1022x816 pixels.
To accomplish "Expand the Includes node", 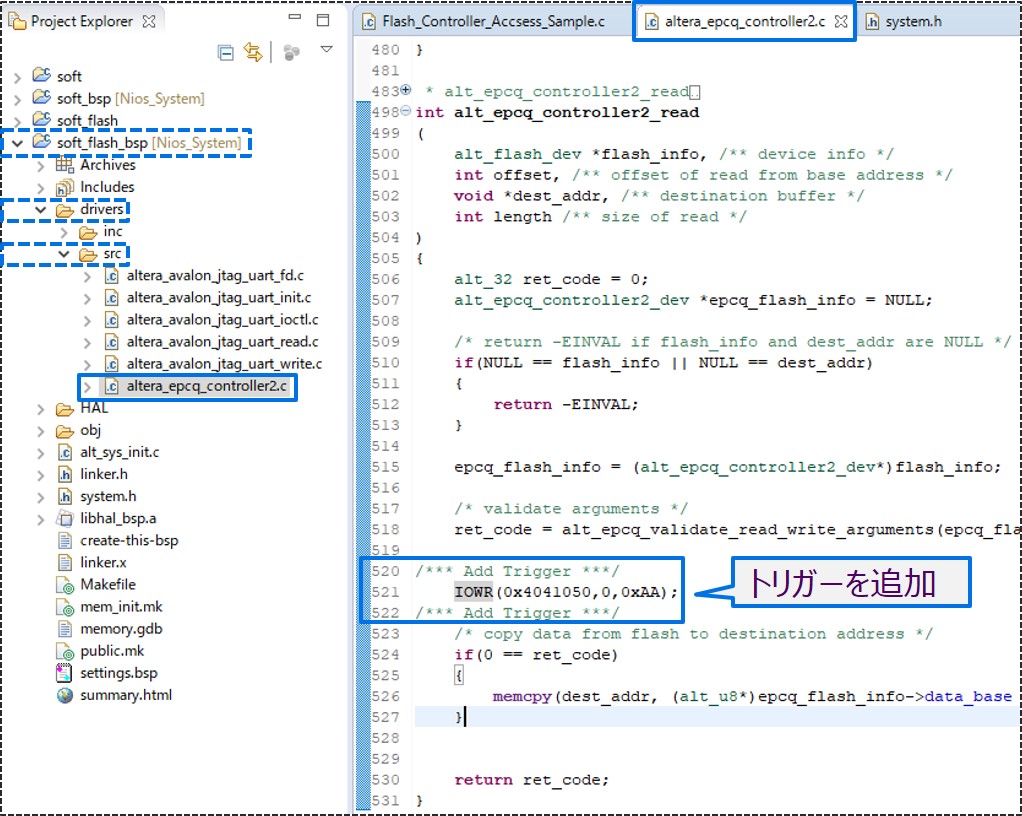I will [41, 188].
